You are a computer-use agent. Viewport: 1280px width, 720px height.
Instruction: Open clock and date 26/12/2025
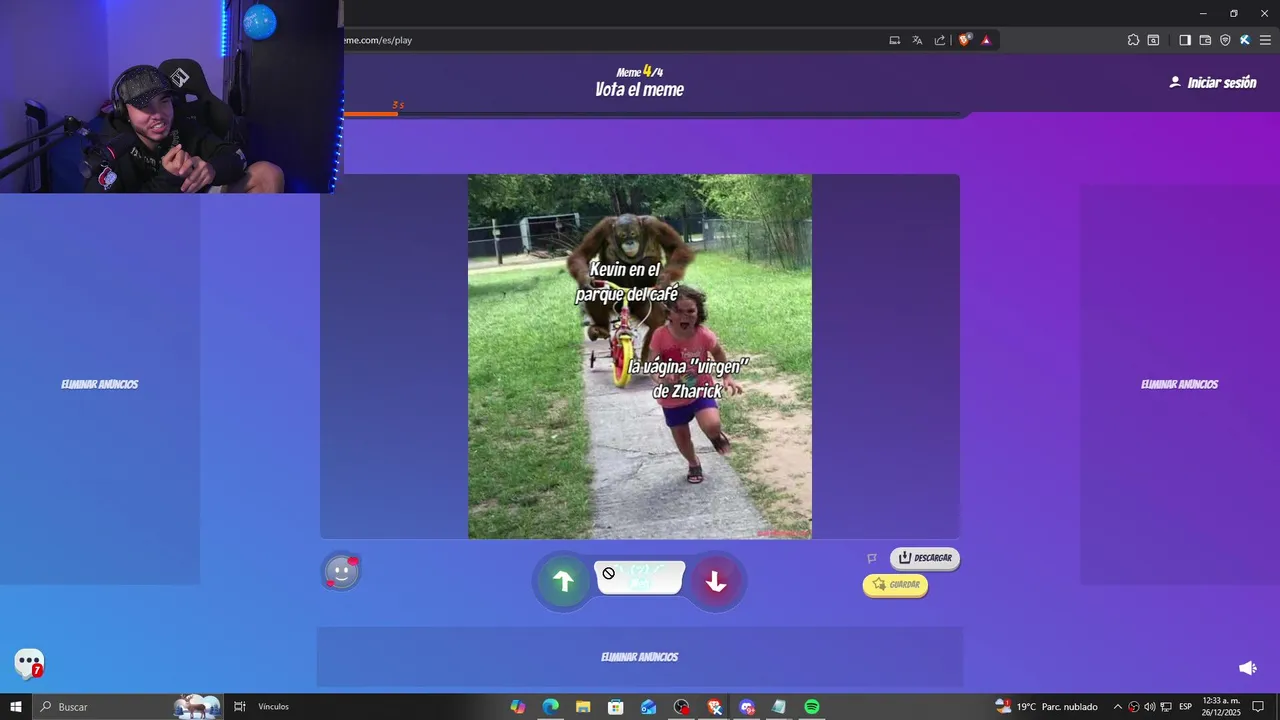1221,707
